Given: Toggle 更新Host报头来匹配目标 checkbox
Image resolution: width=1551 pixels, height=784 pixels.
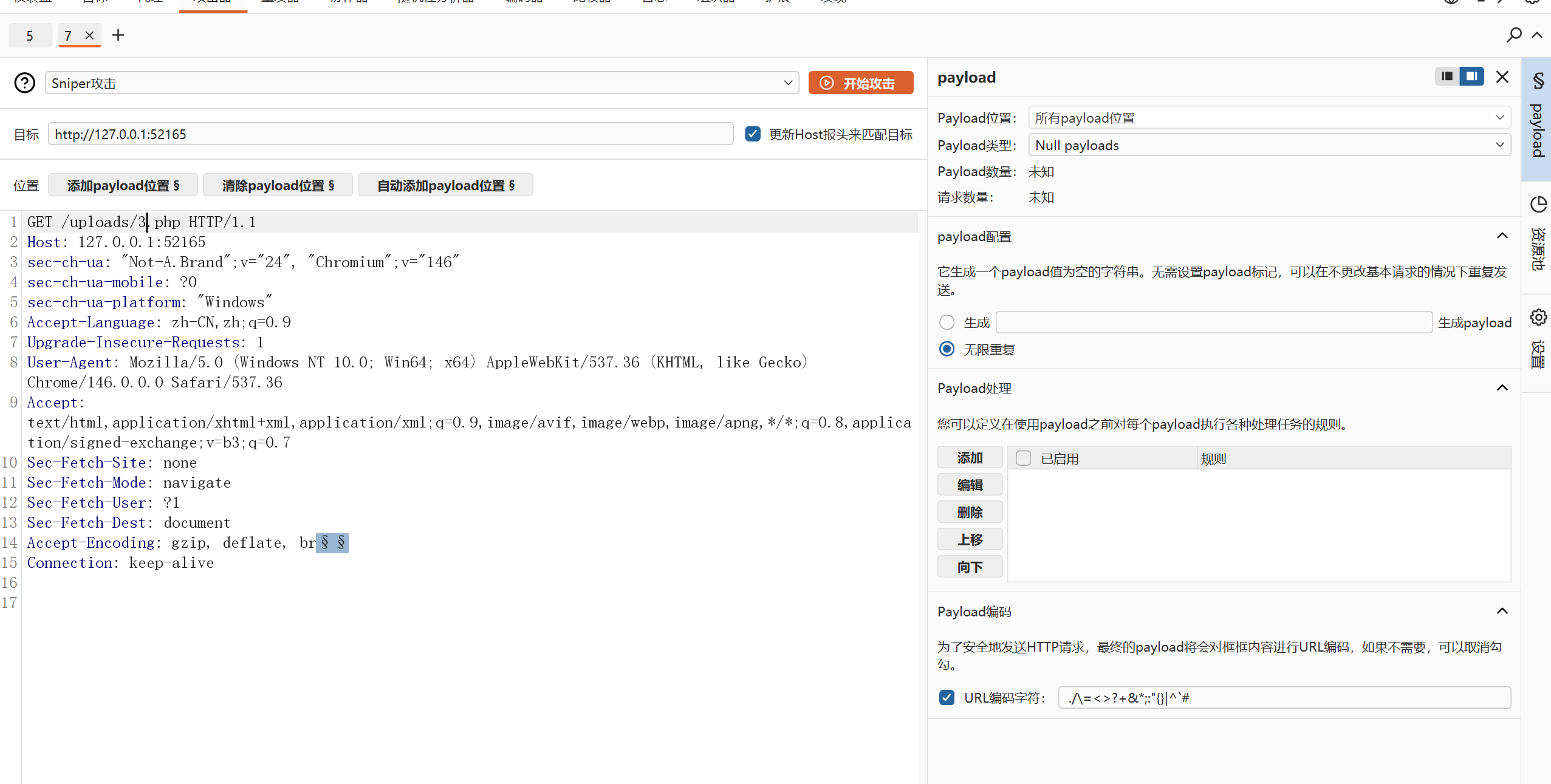Looking at the screenshot, I should 753,134.
